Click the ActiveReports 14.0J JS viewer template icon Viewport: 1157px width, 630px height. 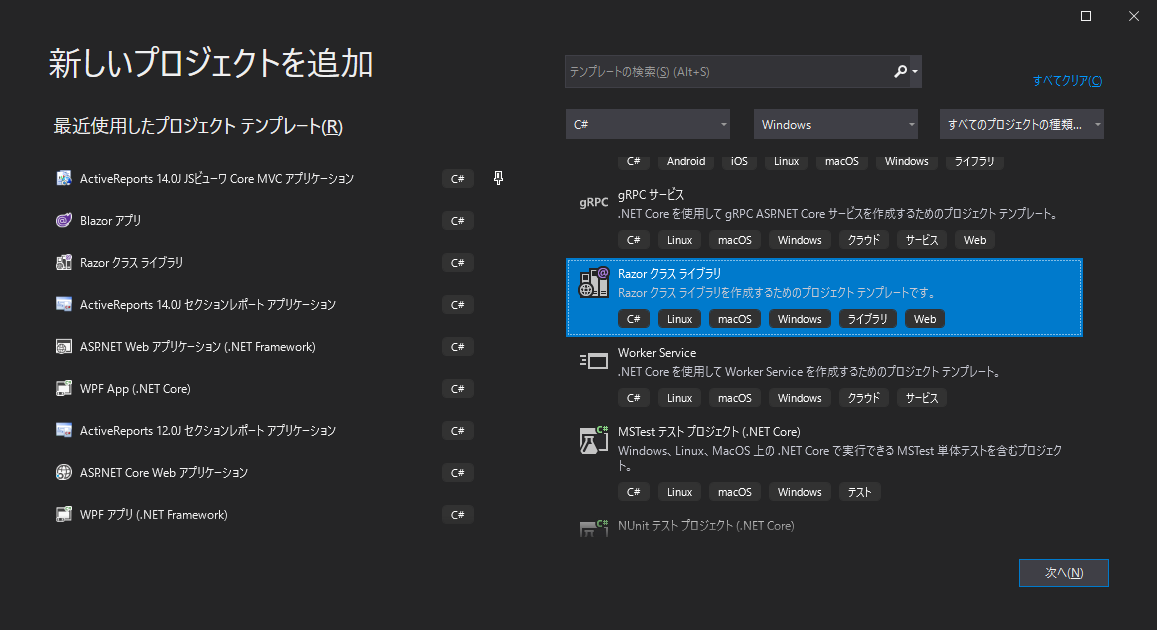[x=64, y=178]
